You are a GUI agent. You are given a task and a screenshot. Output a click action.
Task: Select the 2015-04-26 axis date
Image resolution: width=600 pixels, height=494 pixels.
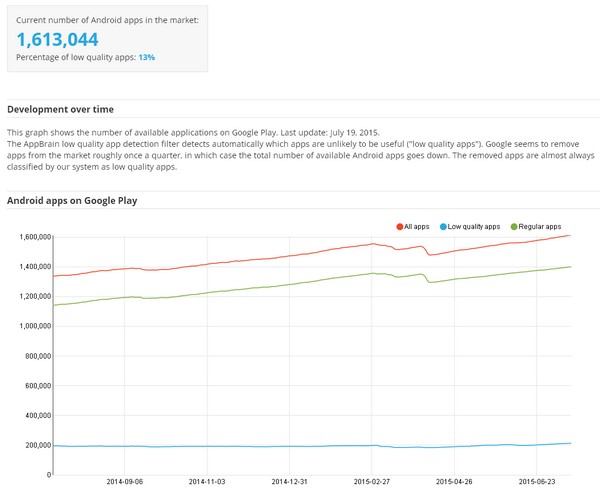(x=454, y=480)
